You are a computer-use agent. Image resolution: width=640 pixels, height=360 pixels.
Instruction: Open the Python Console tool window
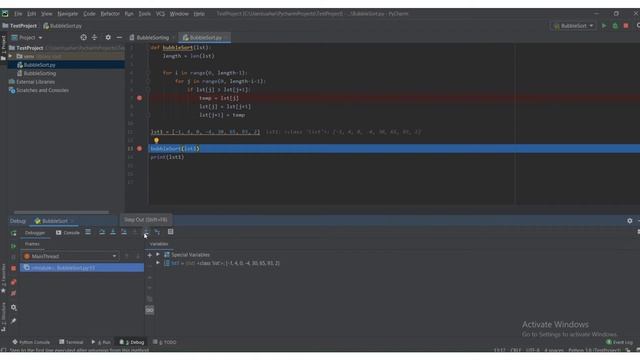[x=31, y=342]
